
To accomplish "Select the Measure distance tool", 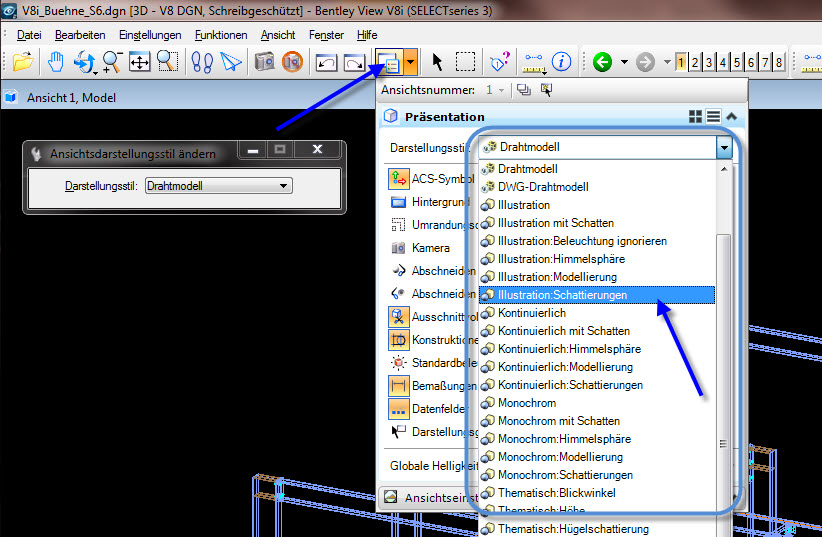I will tap(534, 62).
